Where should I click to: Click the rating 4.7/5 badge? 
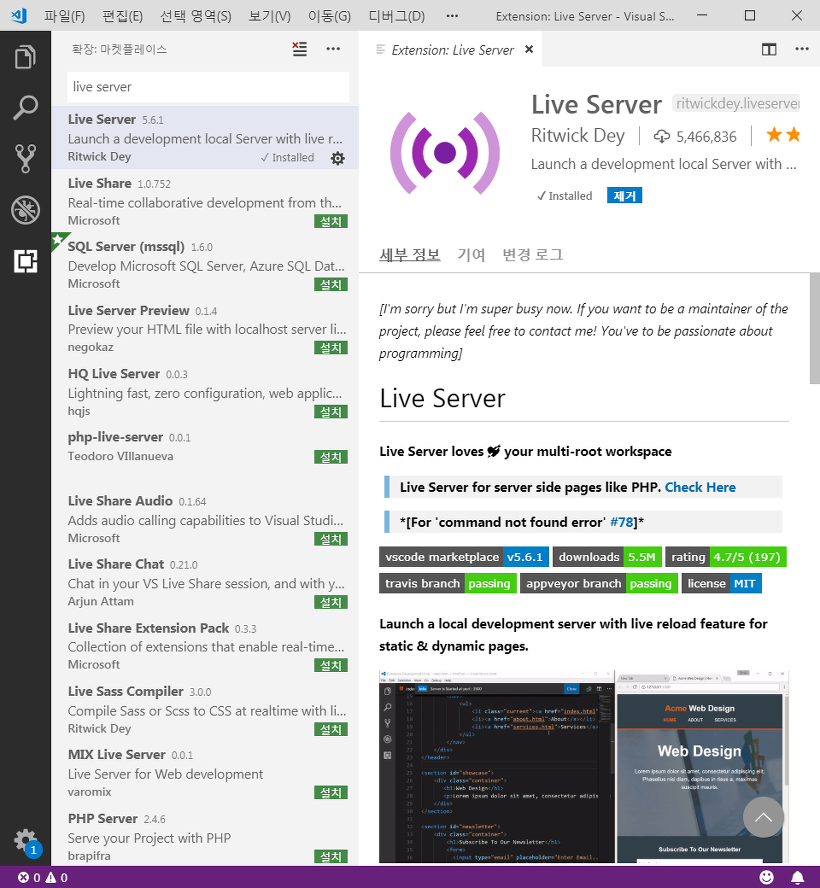pyautogui.click(x=726, y=557)
